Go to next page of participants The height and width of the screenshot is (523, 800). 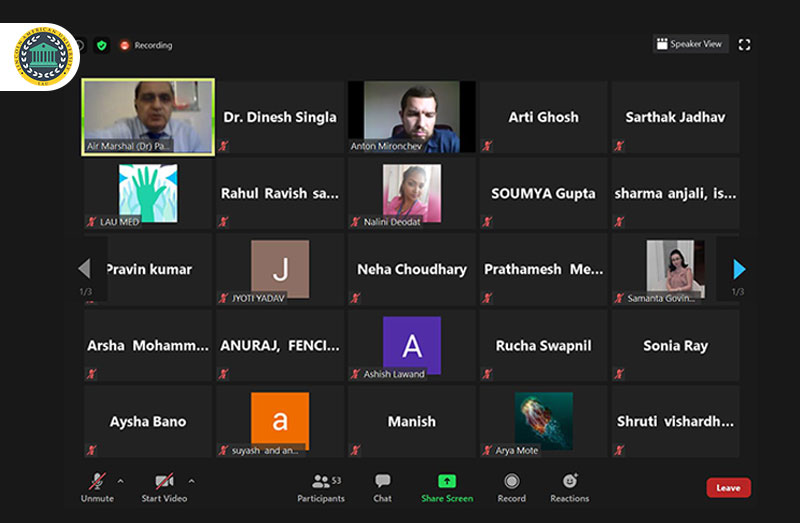[739, 269]
